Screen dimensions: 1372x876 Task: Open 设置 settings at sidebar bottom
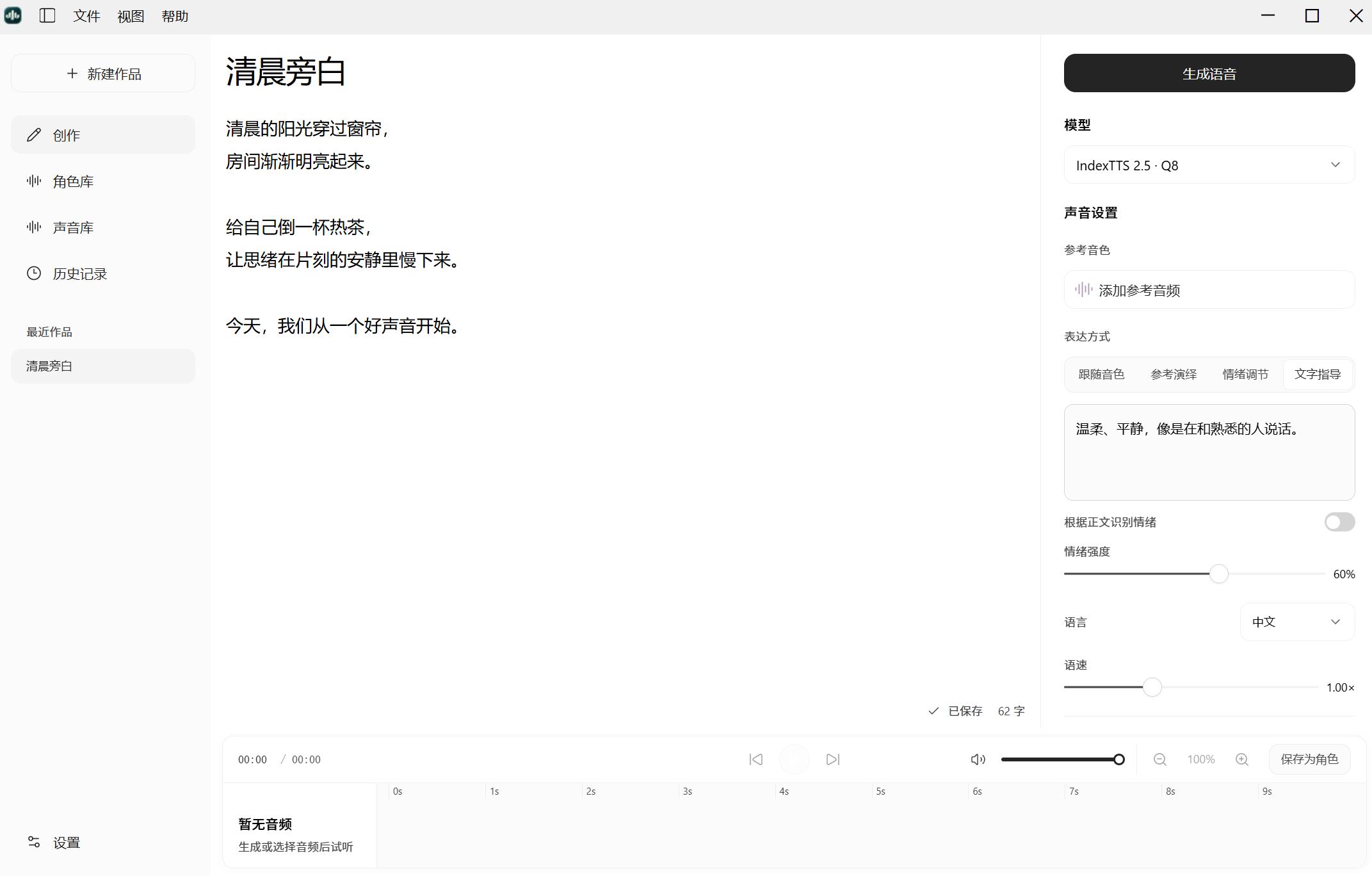(103, 843)
